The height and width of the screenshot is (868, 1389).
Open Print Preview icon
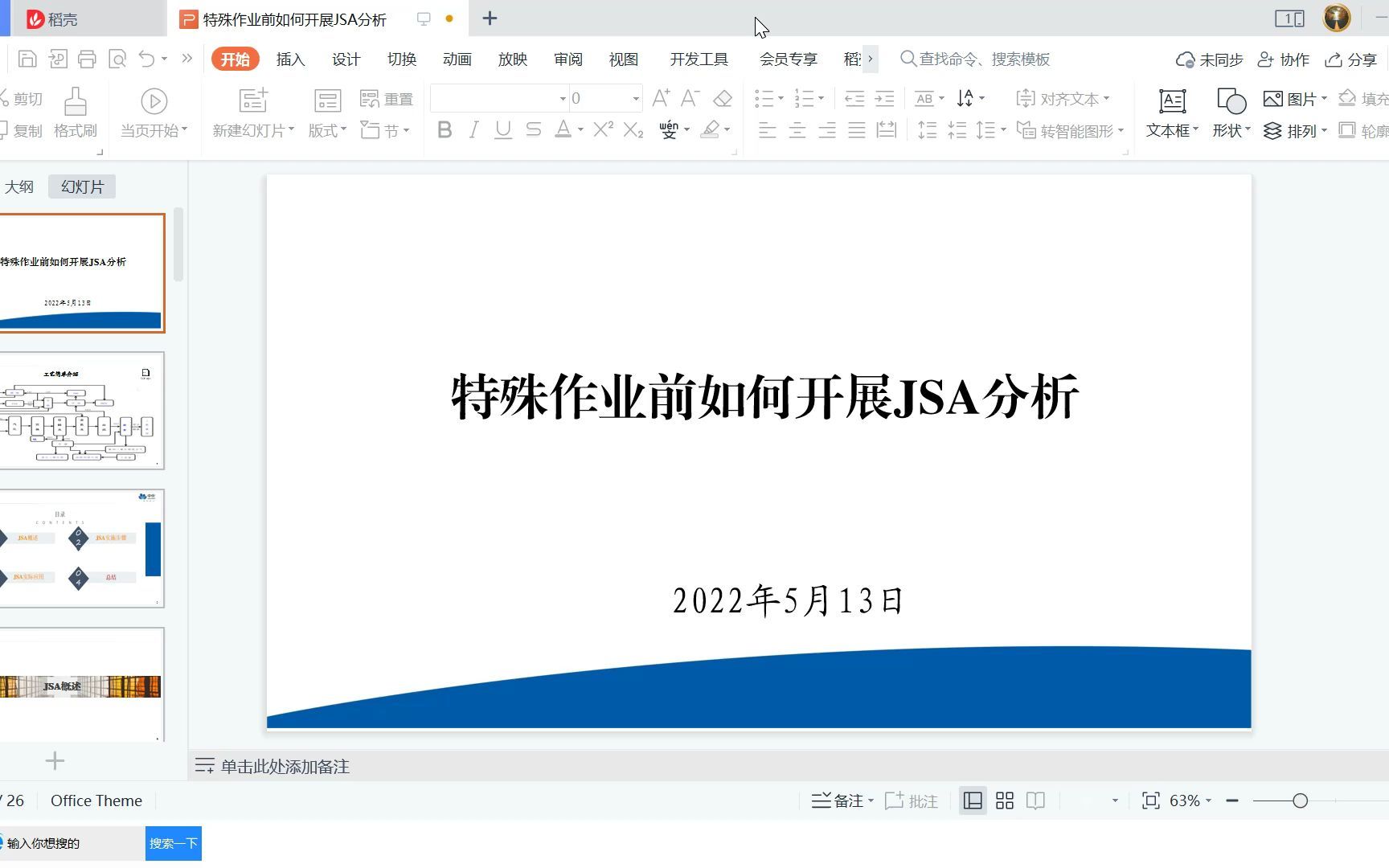pyautogui.click(x=117, y=59)
